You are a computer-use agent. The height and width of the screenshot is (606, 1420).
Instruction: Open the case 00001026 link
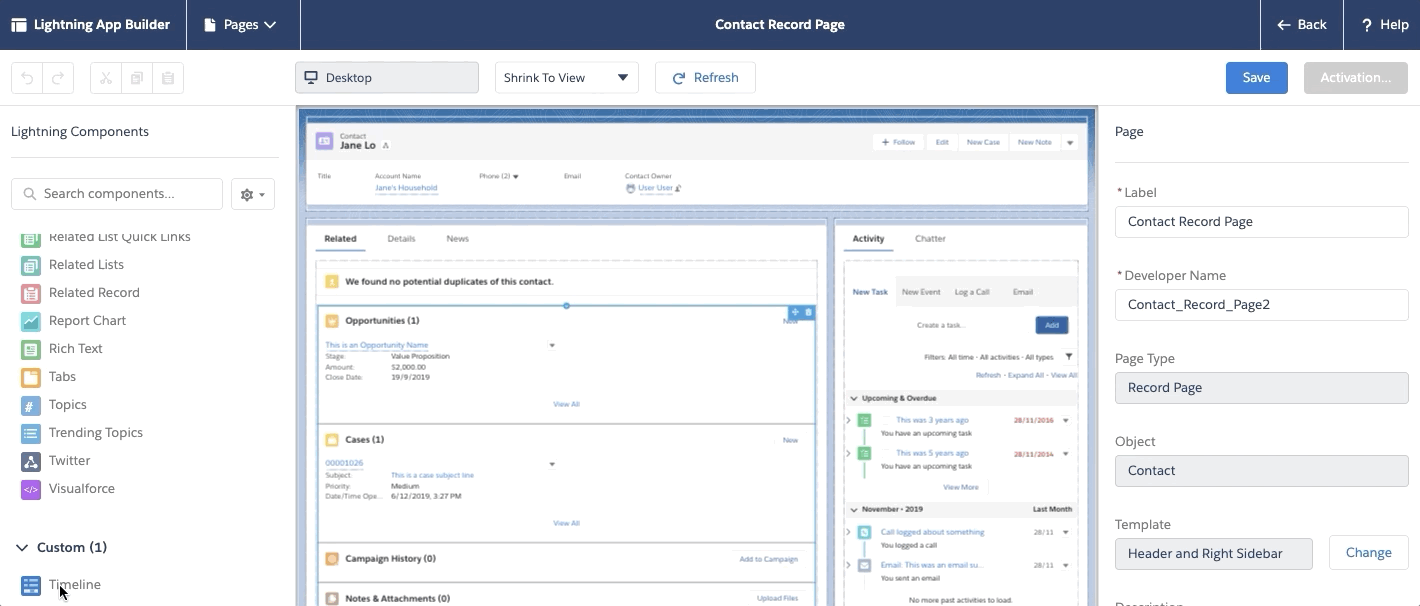point(344,463)
